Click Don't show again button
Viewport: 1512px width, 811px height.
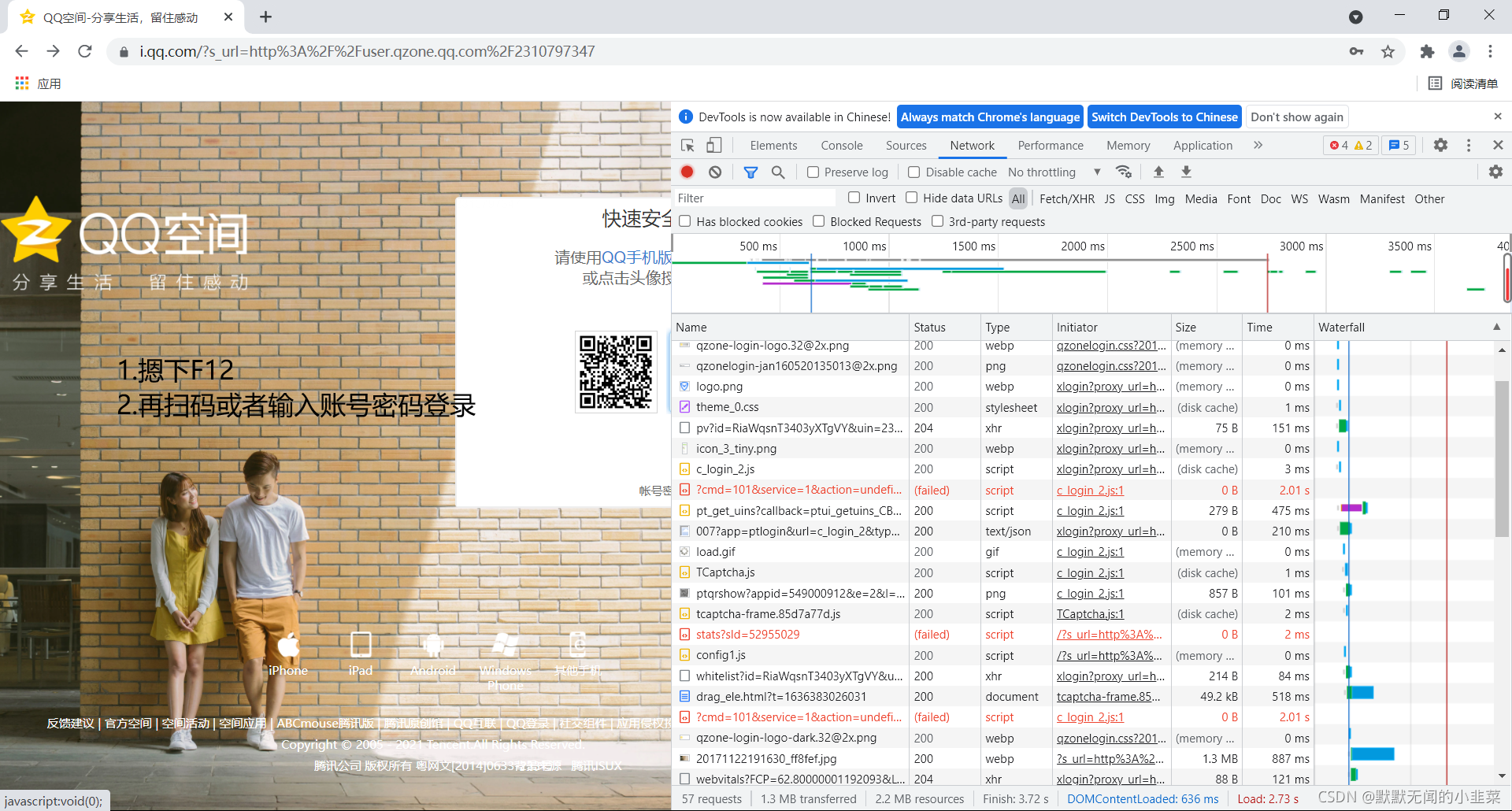click(x=1297, y=117)
